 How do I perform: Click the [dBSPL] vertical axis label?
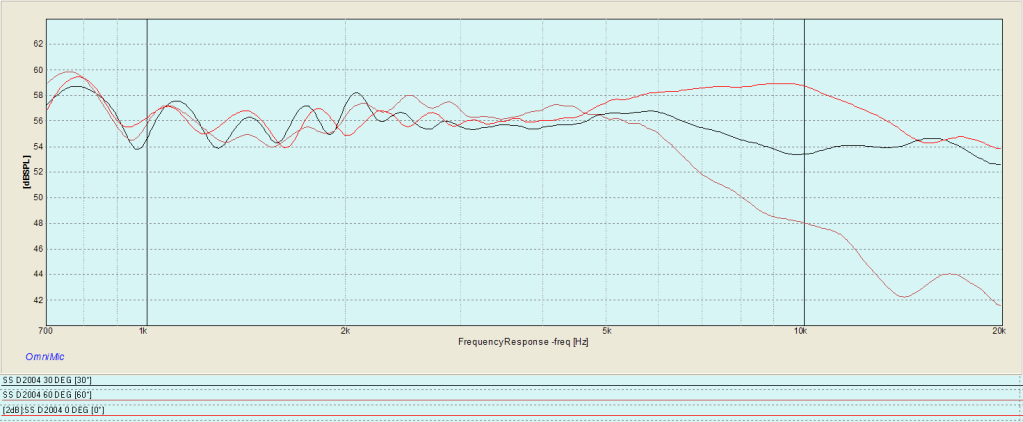pos(27,172)
